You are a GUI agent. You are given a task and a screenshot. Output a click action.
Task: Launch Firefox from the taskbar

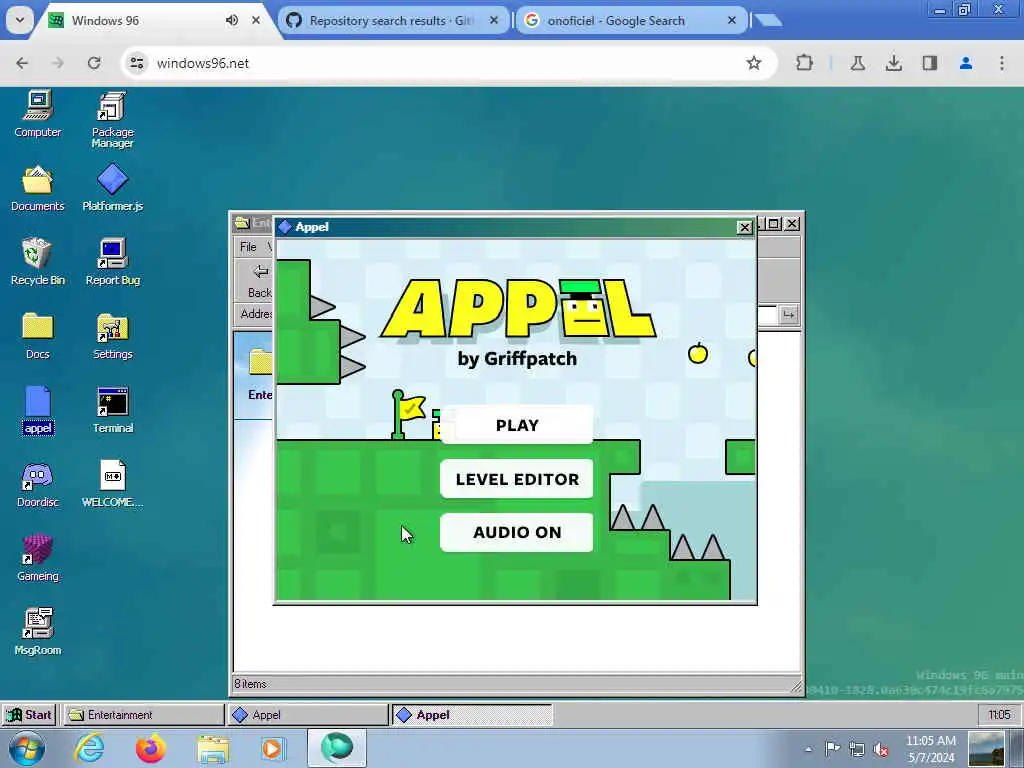point(151,748)
